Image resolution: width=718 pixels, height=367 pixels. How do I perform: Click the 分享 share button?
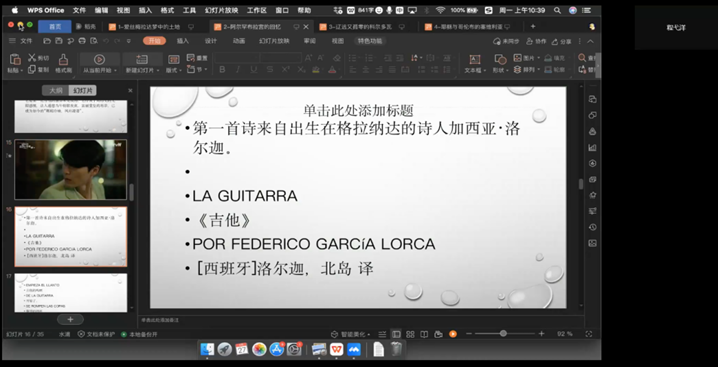562,41
